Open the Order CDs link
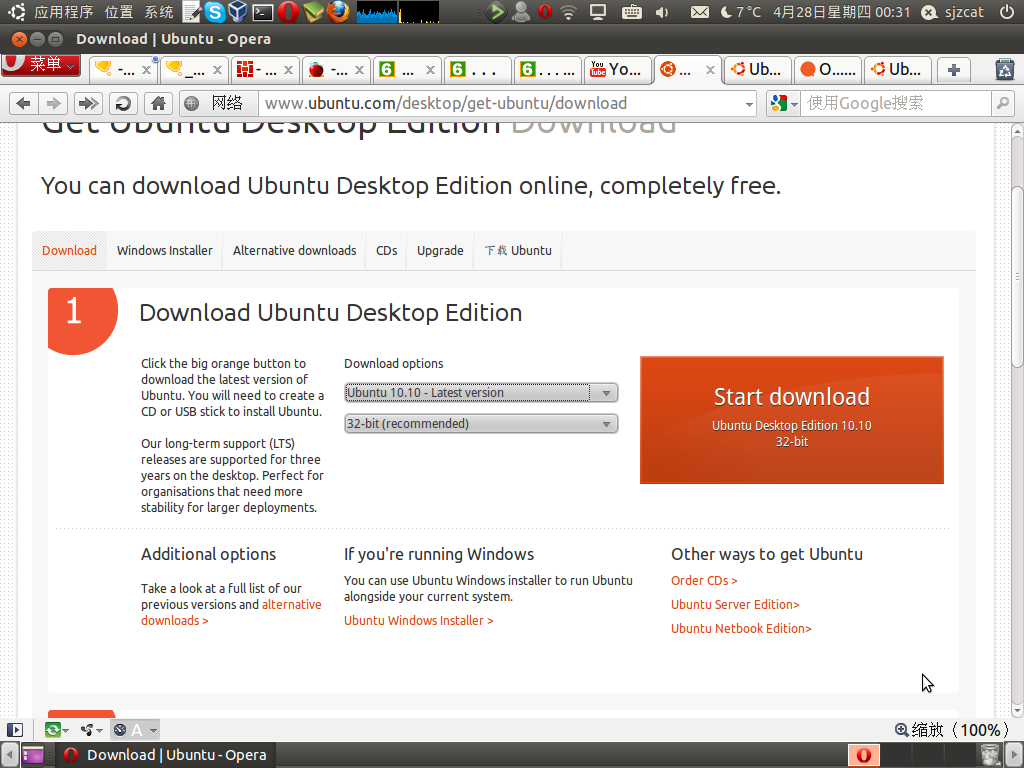The image size is (1024, 768). [704, 581]
